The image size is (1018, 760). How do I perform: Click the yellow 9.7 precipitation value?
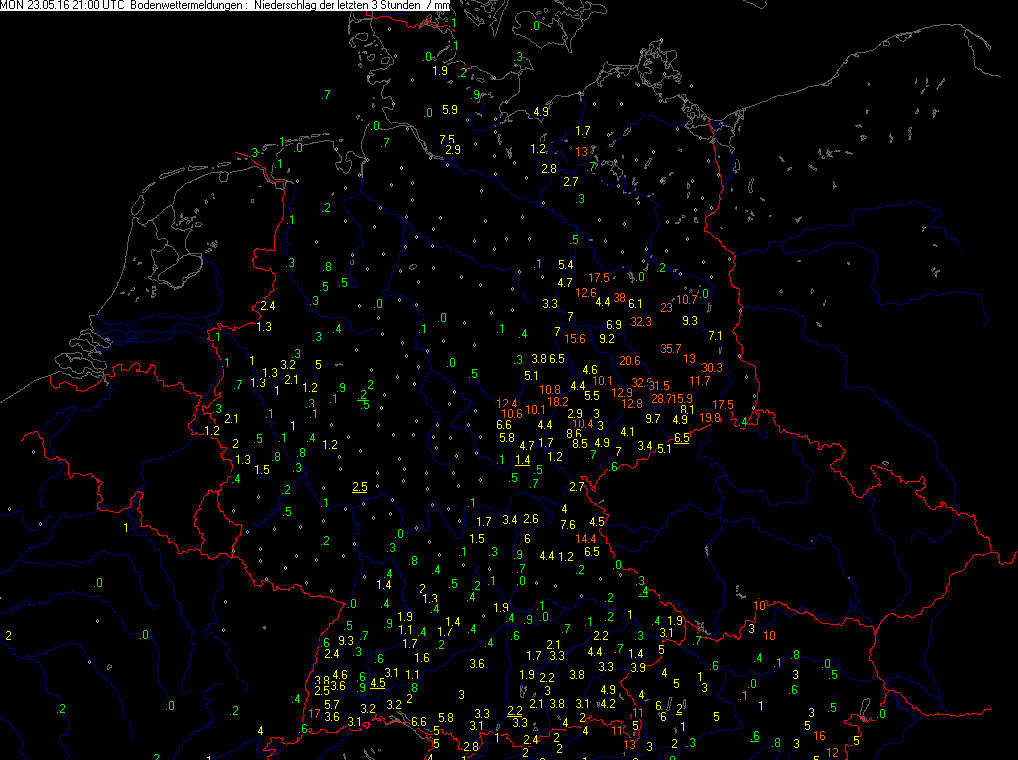(653, 419)
